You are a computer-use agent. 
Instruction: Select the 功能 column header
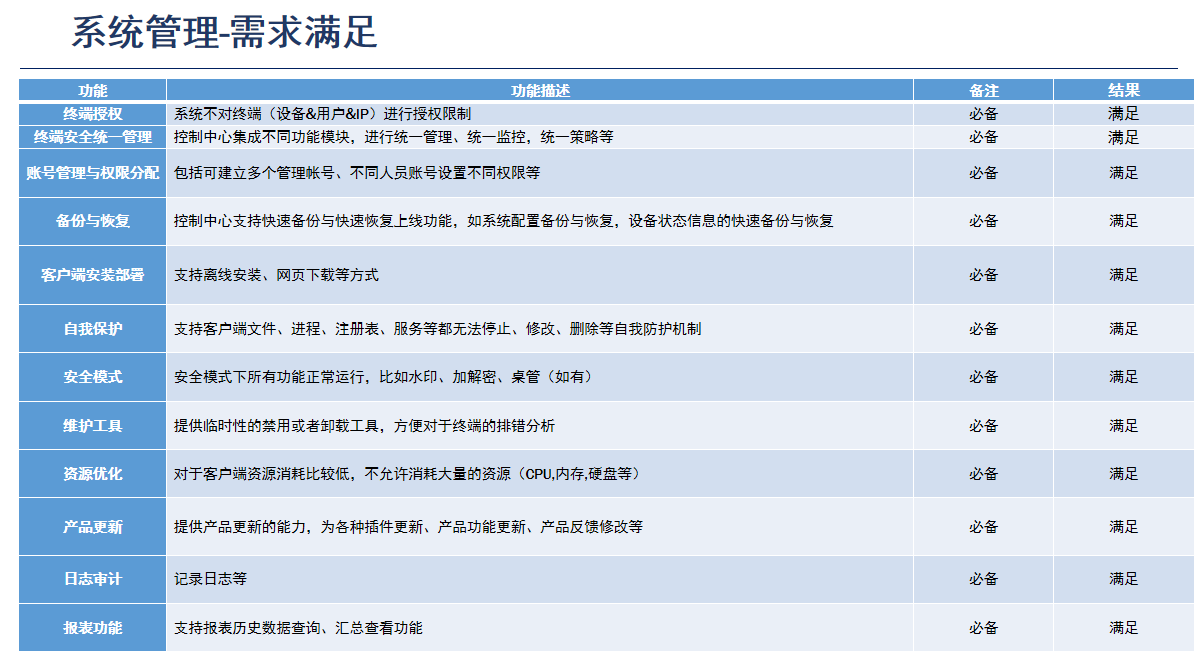pyautogui.click(x=93, y=90)
